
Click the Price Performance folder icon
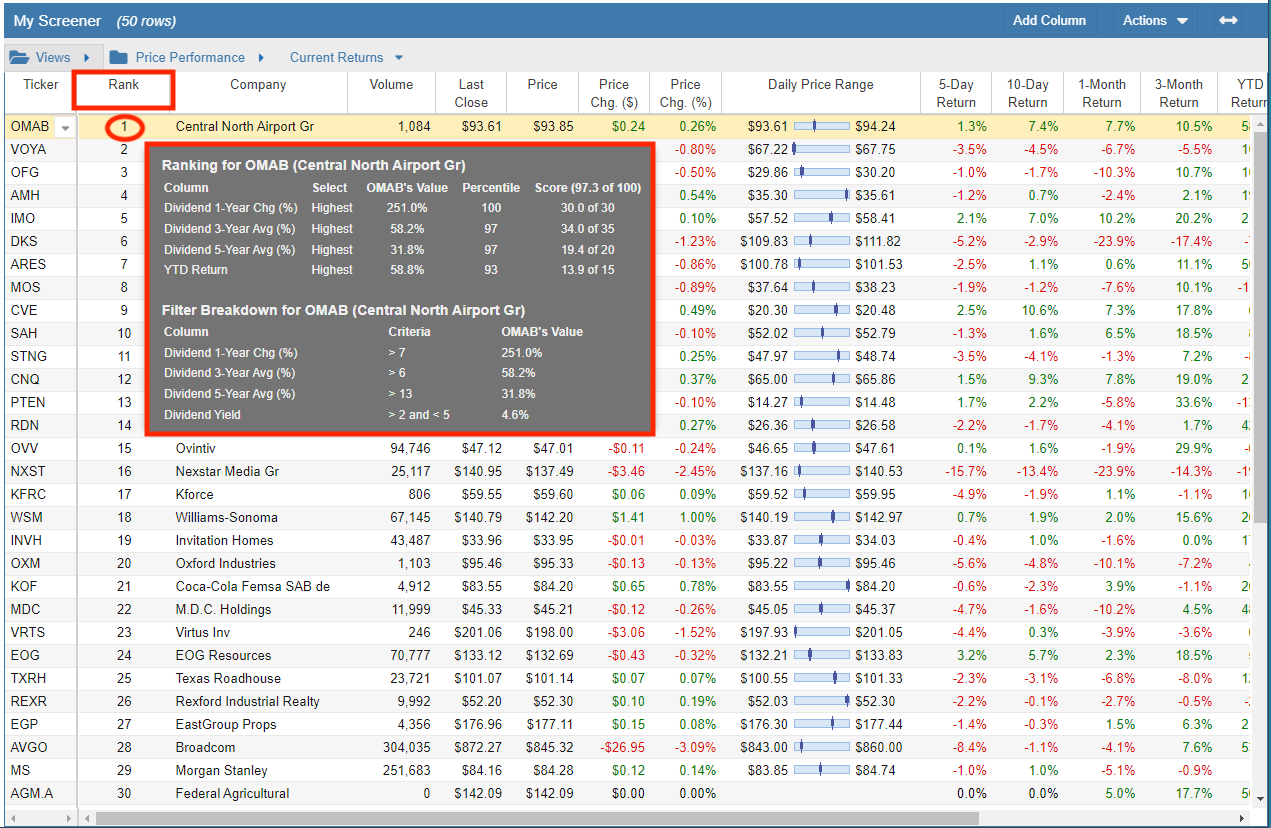tap(119, 57)
